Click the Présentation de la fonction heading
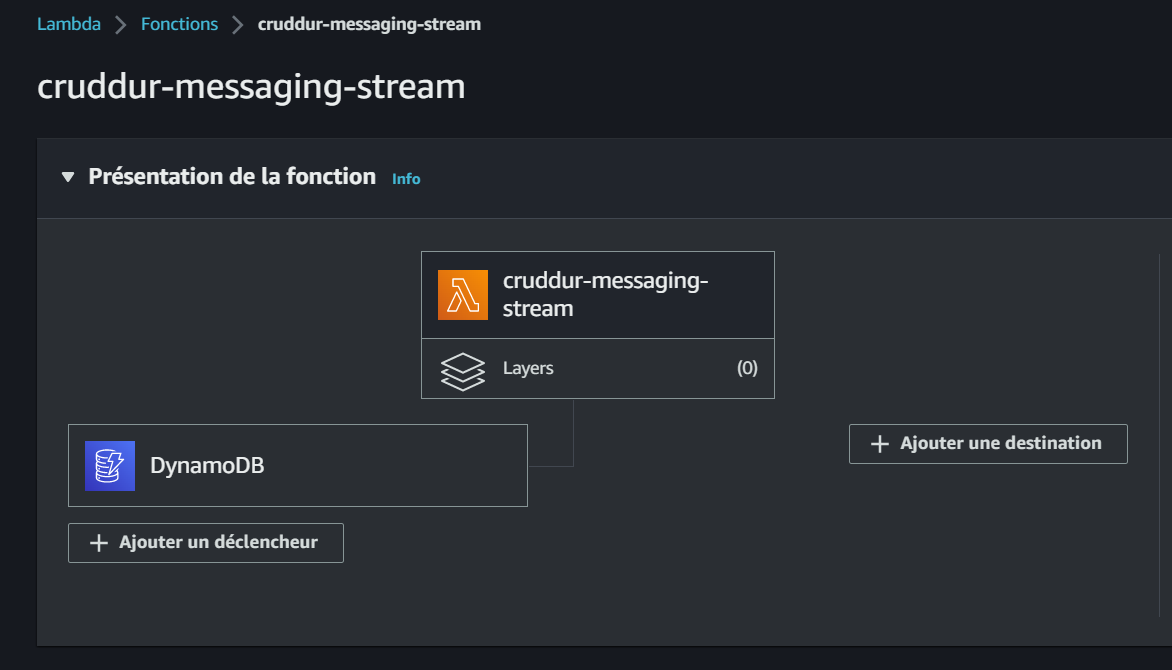The image size is (1172, 670). [232, 176]
